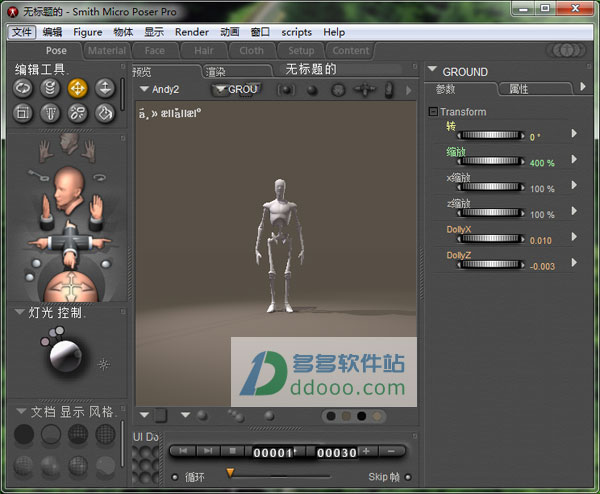600x494 pixels.
Task: Click the Smith Micro logo in room tabs bar
Action: (x=568, y=50)
